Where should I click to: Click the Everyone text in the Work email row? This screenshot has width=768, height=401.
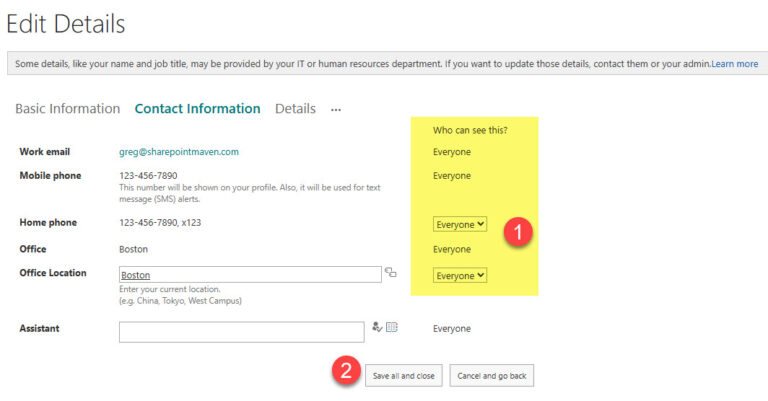tap(452, 152)
